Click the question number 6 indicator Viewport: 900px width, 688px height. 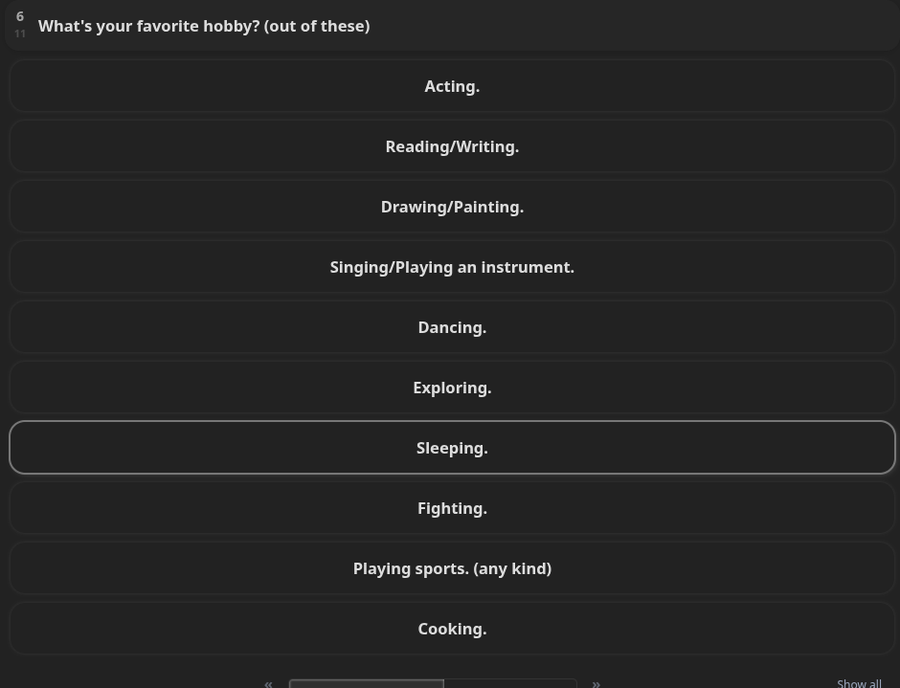pyautogui.click(x=20, y=17)
